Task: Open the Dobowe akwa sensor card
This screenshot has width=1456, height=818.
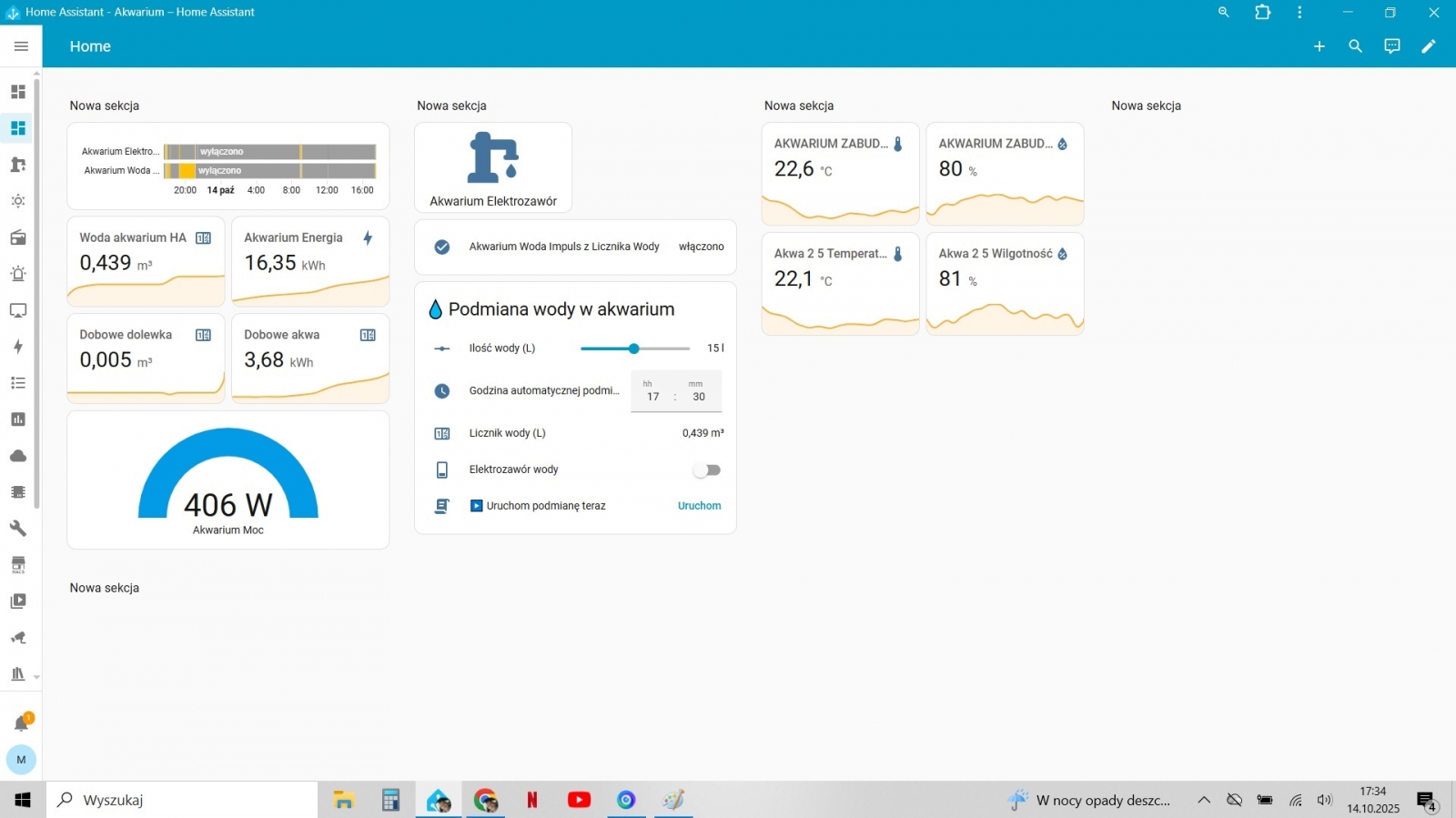Action: pos(310,359)
